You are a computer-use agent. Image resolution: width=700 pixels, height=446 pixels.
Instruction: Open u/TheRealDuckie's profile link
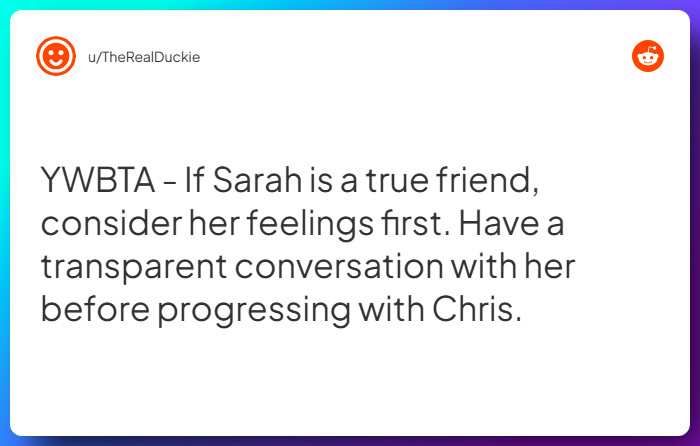[x=144, y=57]
